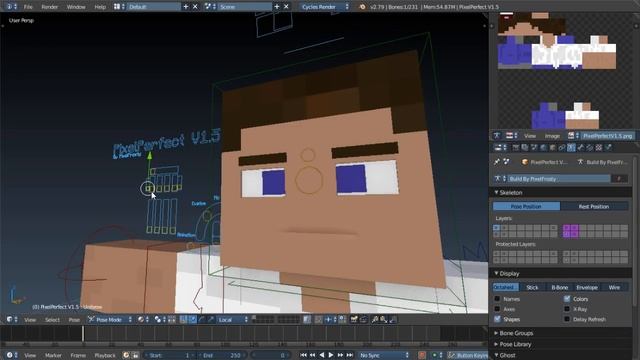Image resolution: width=640 pixels, height=360 pixels.
Task: Delete the Default screen layout
Action: (x=195, y=7)
